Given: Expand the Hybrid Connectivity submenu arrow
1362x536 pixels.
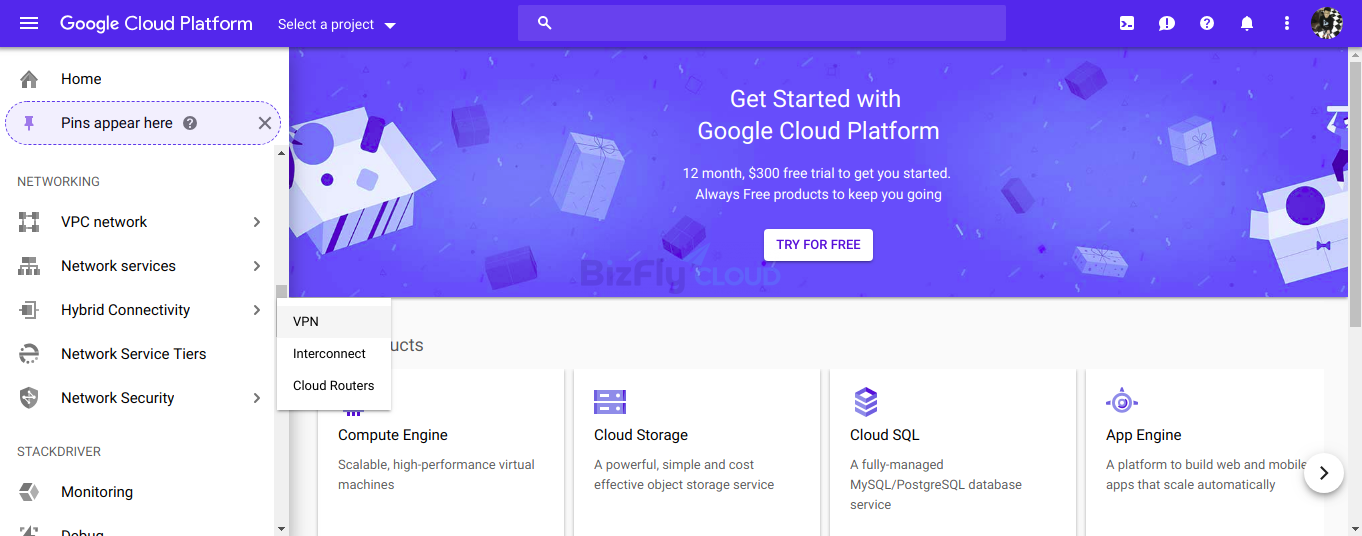Looking at the screenshot, I should (x=257, y=310).
